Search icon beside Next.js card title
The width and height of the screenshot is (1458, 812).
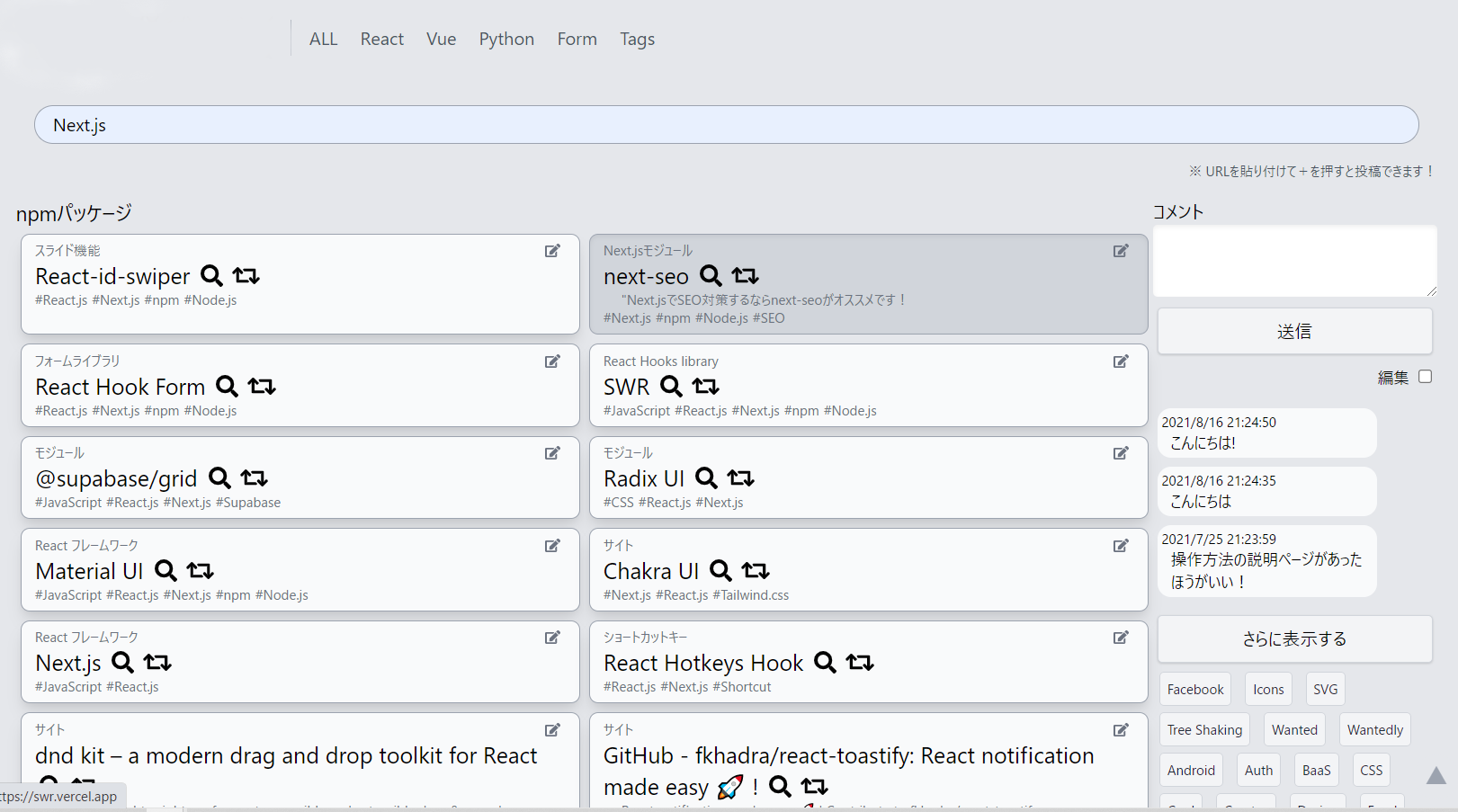[122, 662]
